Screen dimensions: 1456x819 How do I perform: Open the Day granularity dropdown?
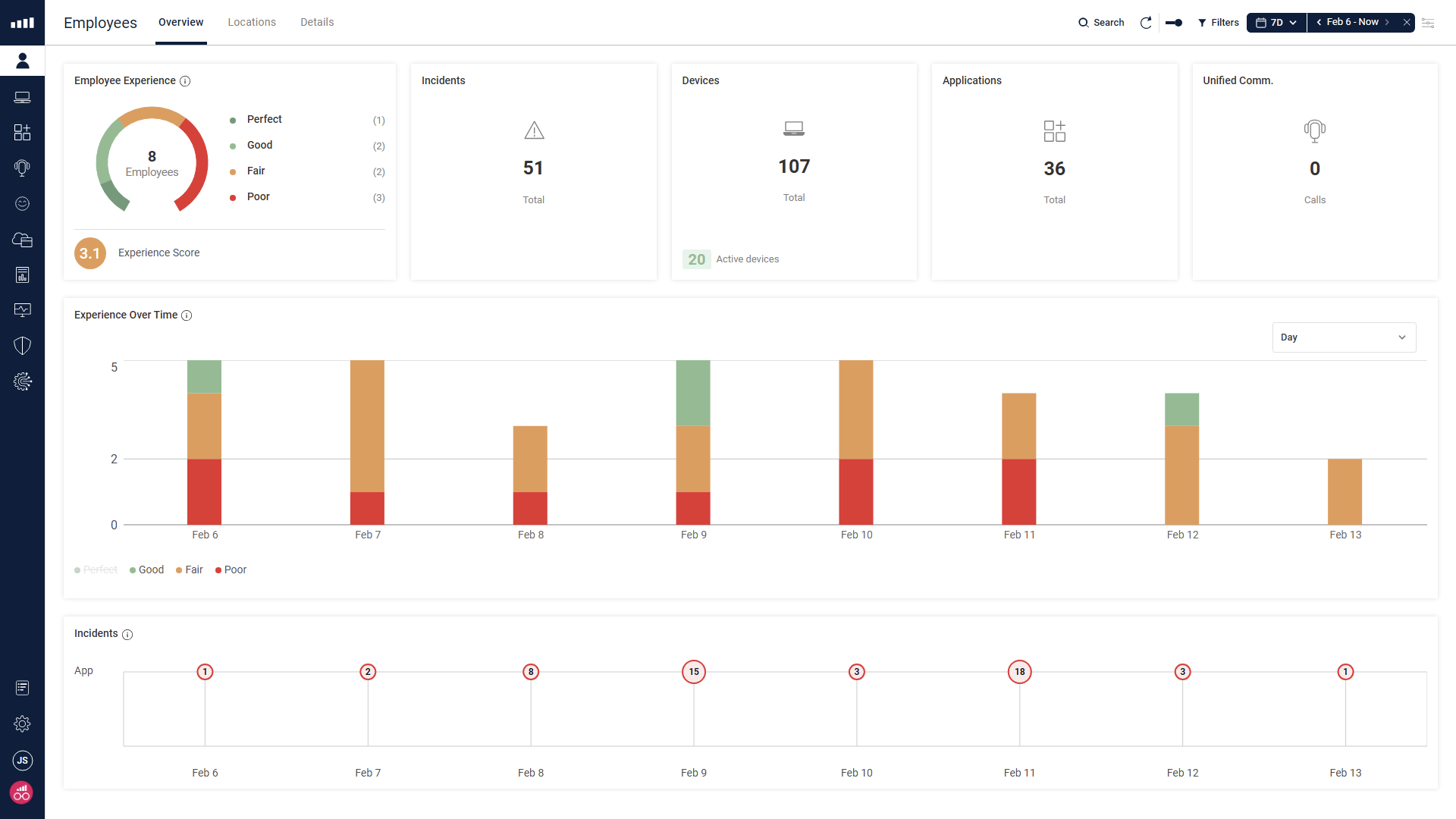1343,337
